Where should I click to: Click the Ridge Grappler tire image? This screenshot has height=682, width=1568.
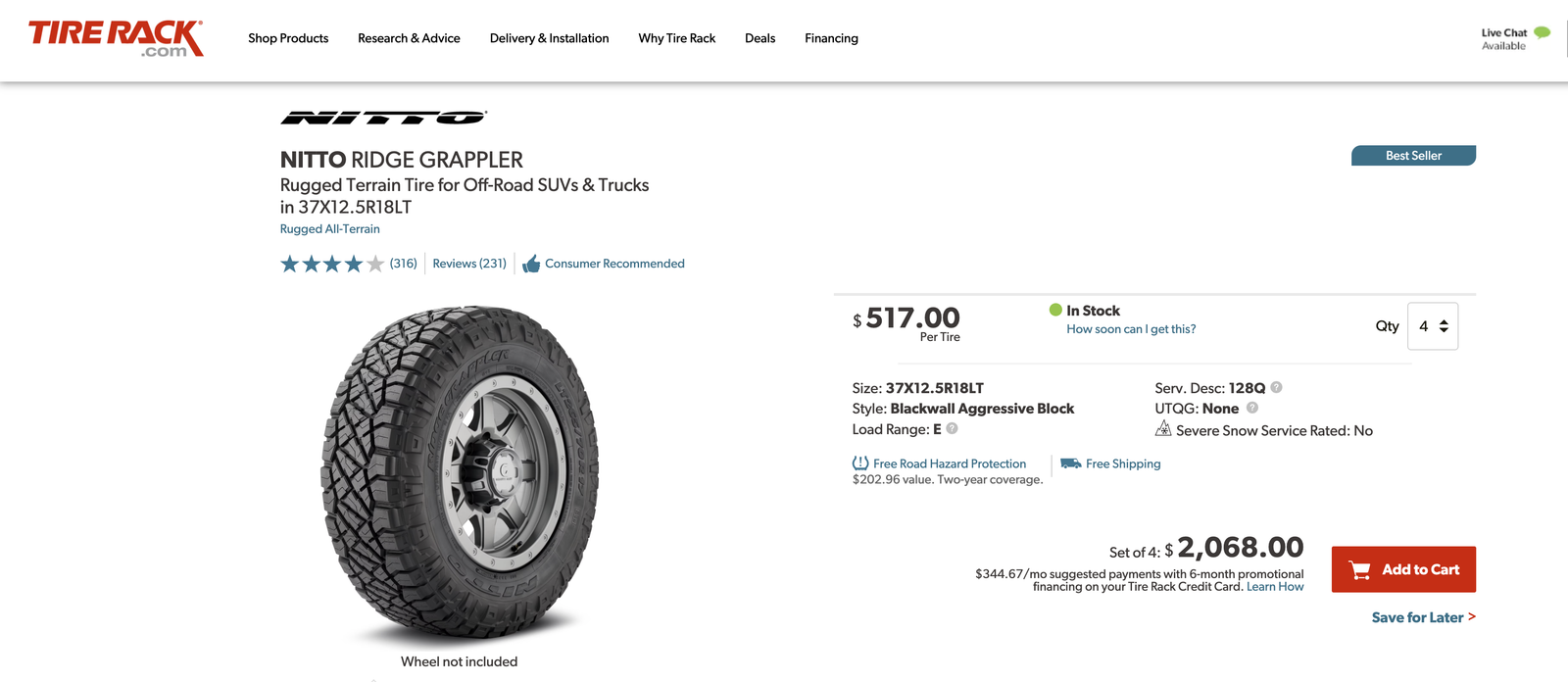[460, 473]
